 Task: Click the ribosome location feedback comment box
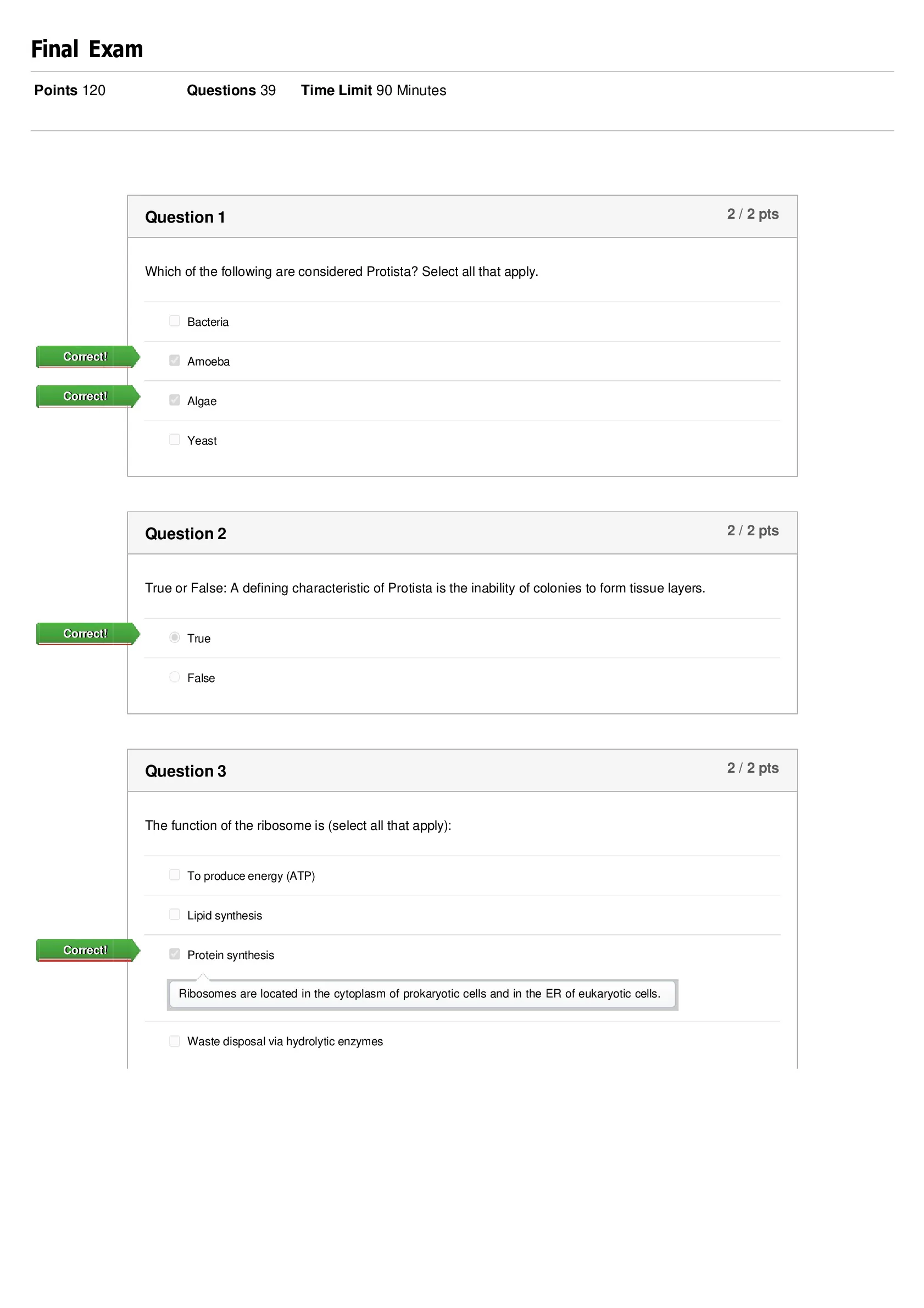422,994
